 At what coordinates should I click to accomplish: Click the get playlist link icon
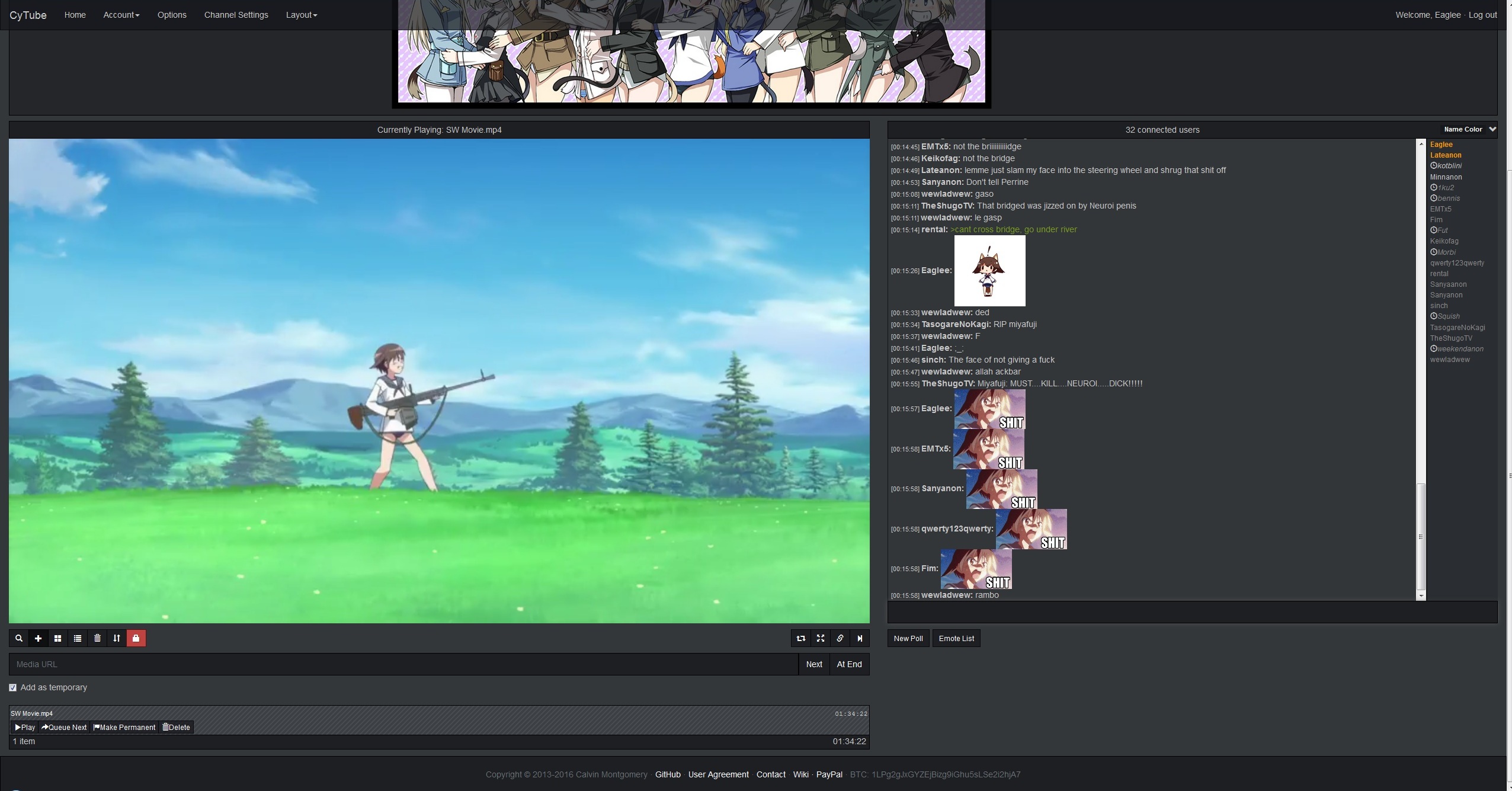(840, 638)
